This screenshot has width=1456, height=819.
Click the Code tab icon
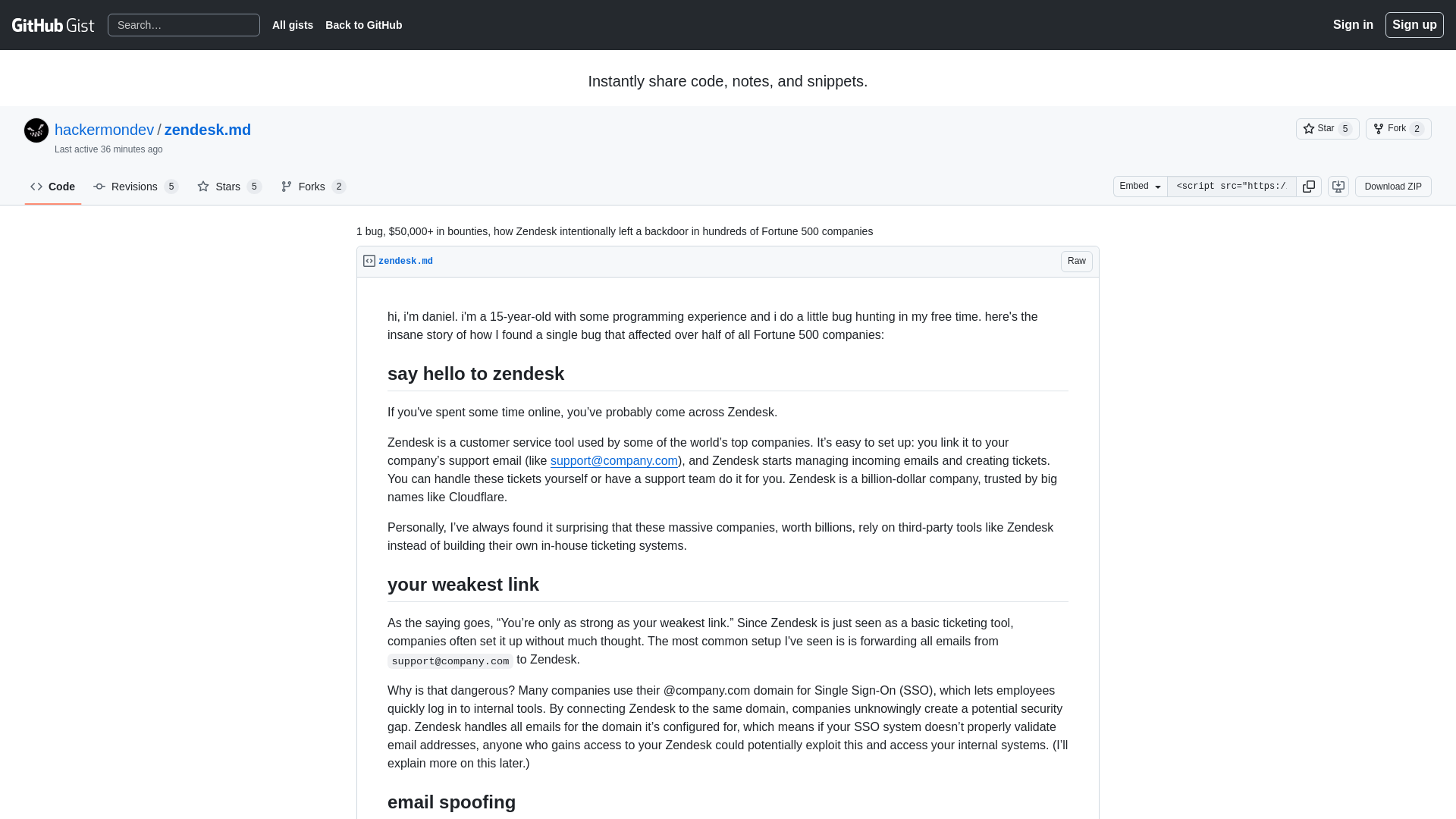(x=37, y=186)
